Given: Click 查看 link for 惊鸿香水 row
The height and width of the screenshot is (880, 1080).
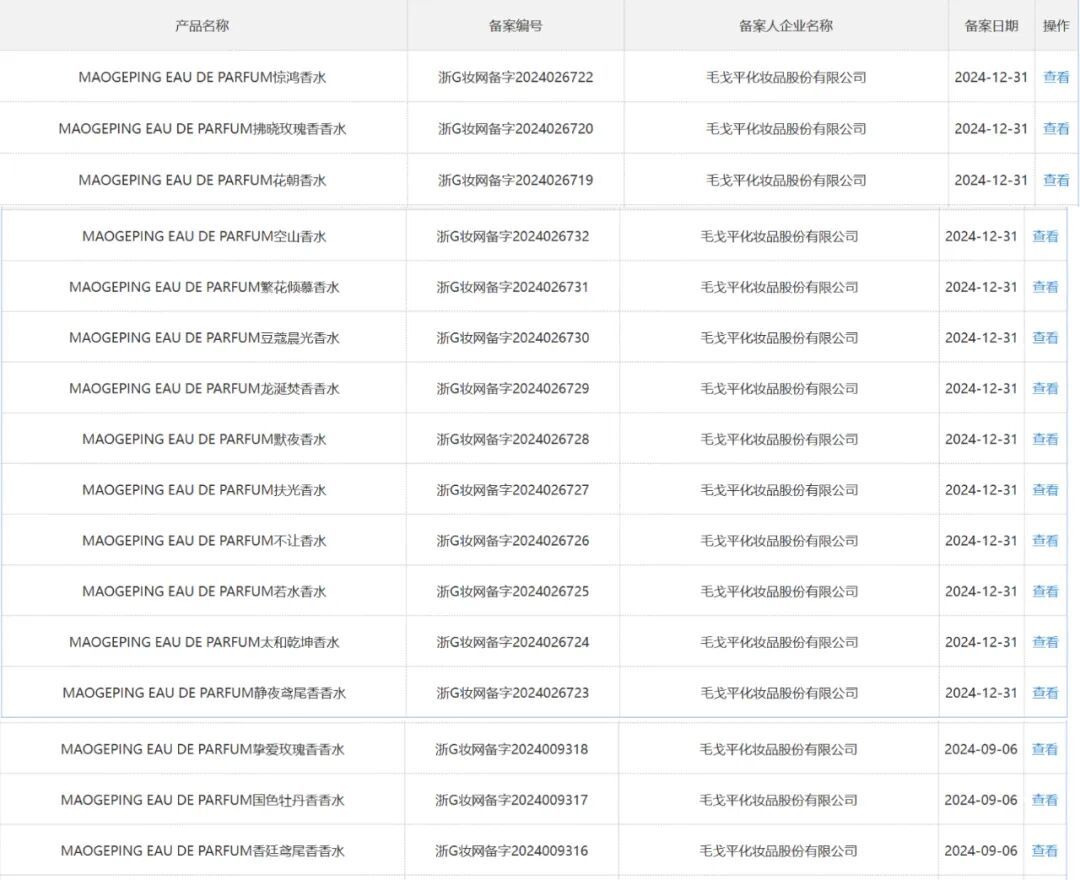Looking at the screenshot, I should pyautogui.click(x=1056, y=77).
